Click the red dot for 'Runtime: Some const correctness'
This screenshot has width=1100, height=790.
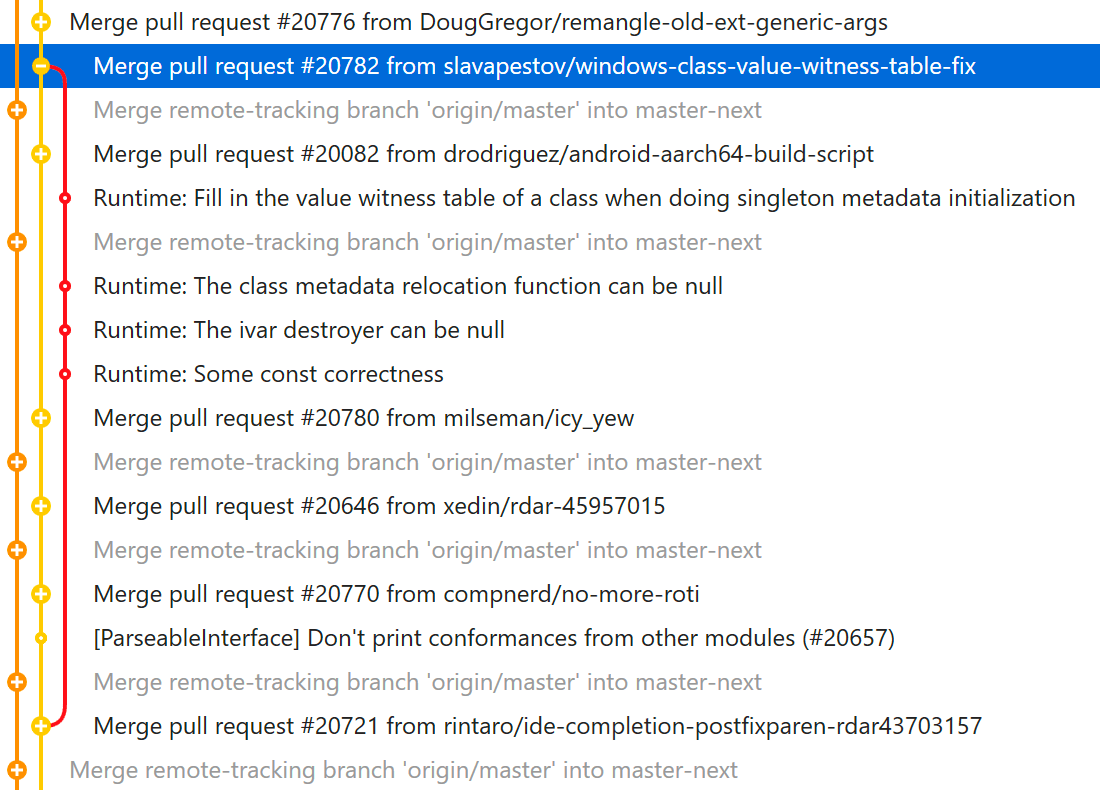tap(65, 374)
